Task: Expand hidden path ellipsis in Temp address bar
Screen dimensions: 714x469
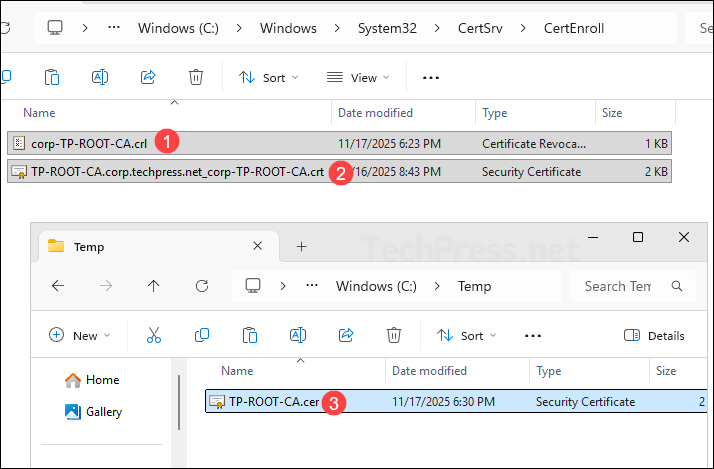Action: [312, 285]
